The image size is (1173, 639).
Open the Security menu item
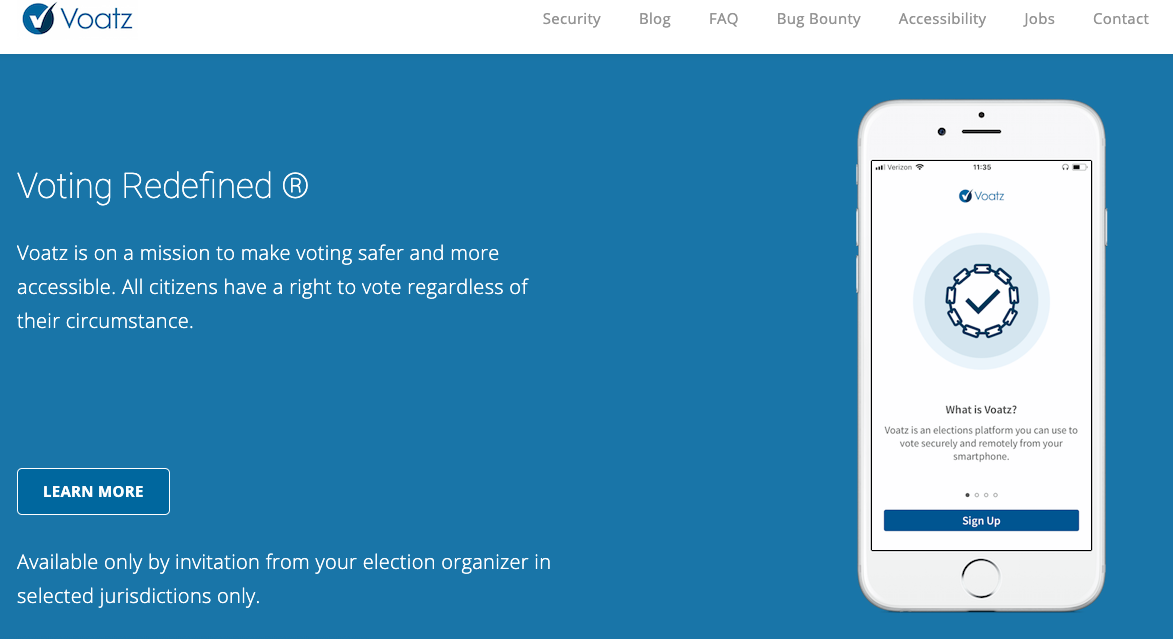pyautogui.click(x=572, y=19)
